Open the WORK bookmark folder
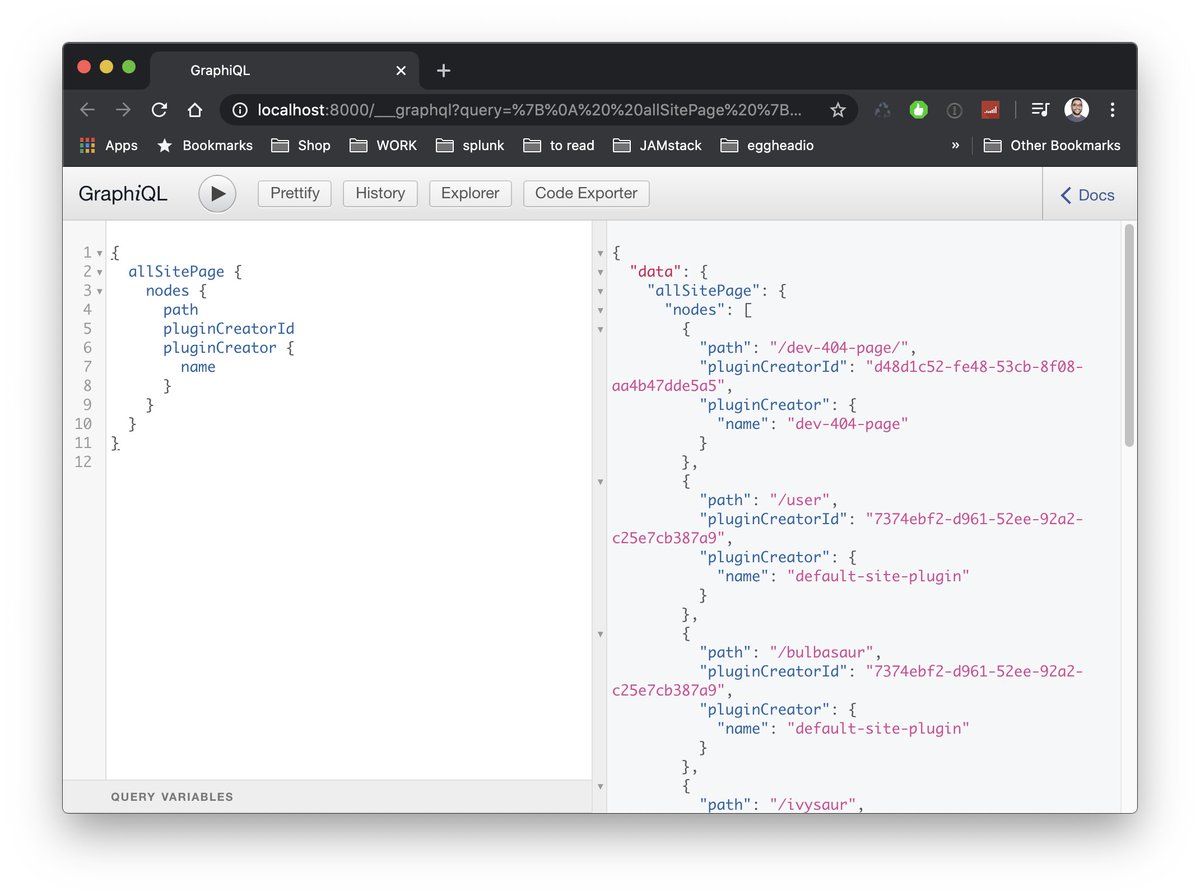 click(x=383, y=145)
